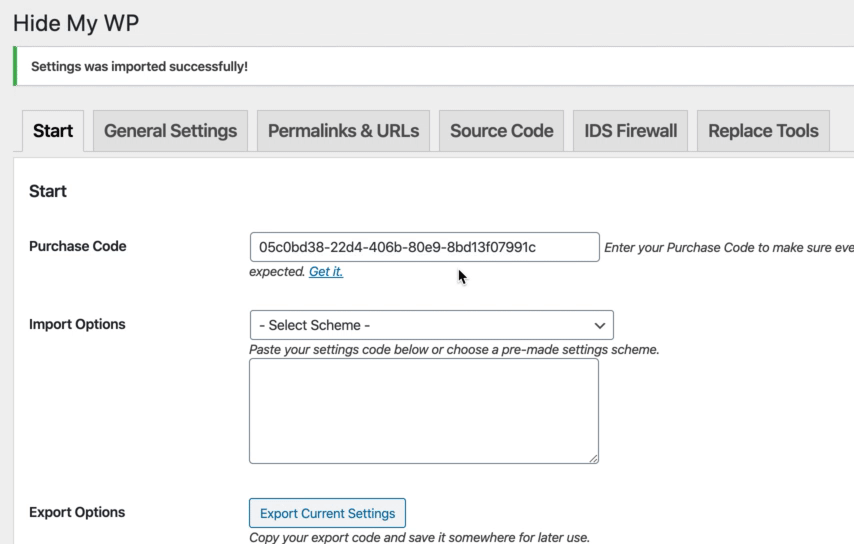
Task: Focus the settings code text area
Action: pos(423,410)
